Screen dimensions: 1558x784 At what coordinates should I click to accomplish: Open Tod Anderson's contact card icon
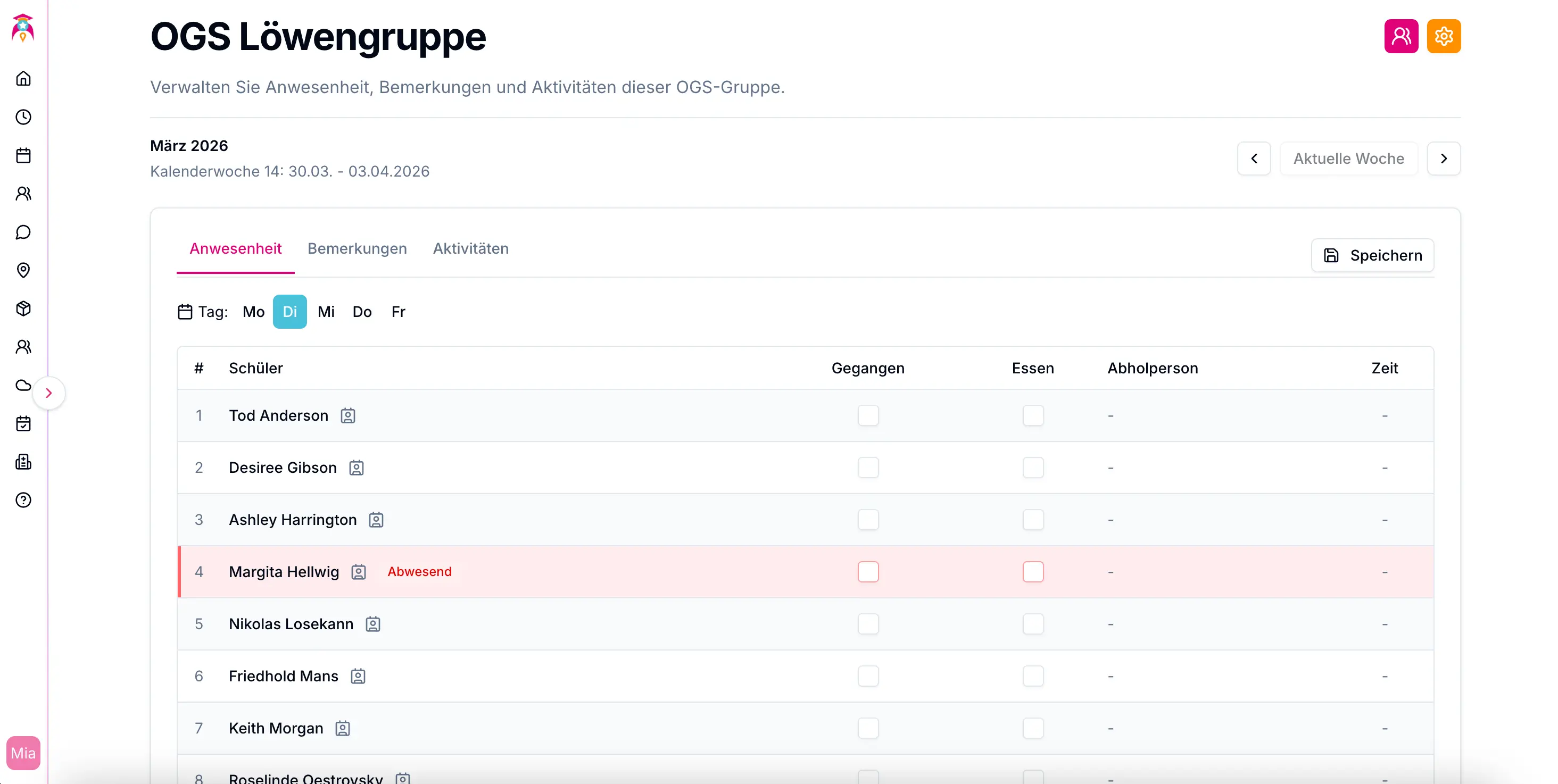click(348, 416)
